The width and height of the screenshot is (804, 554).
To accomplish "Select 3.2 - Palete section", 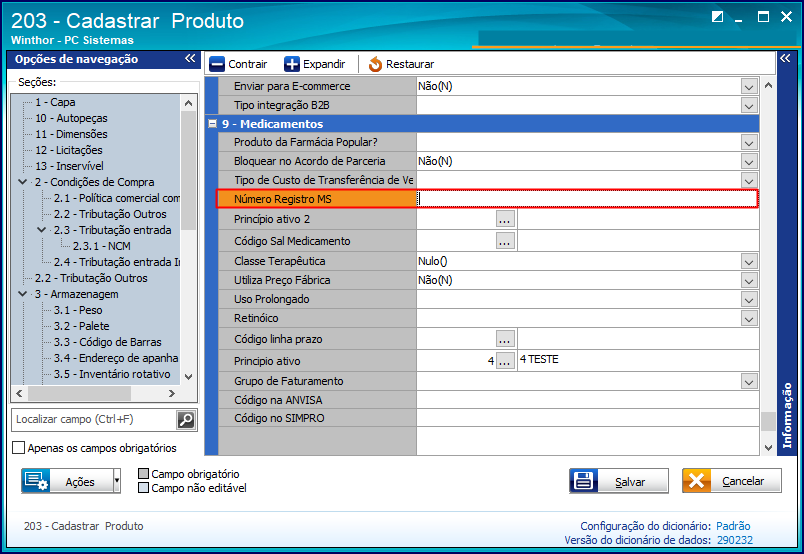I will coord(82,326).
